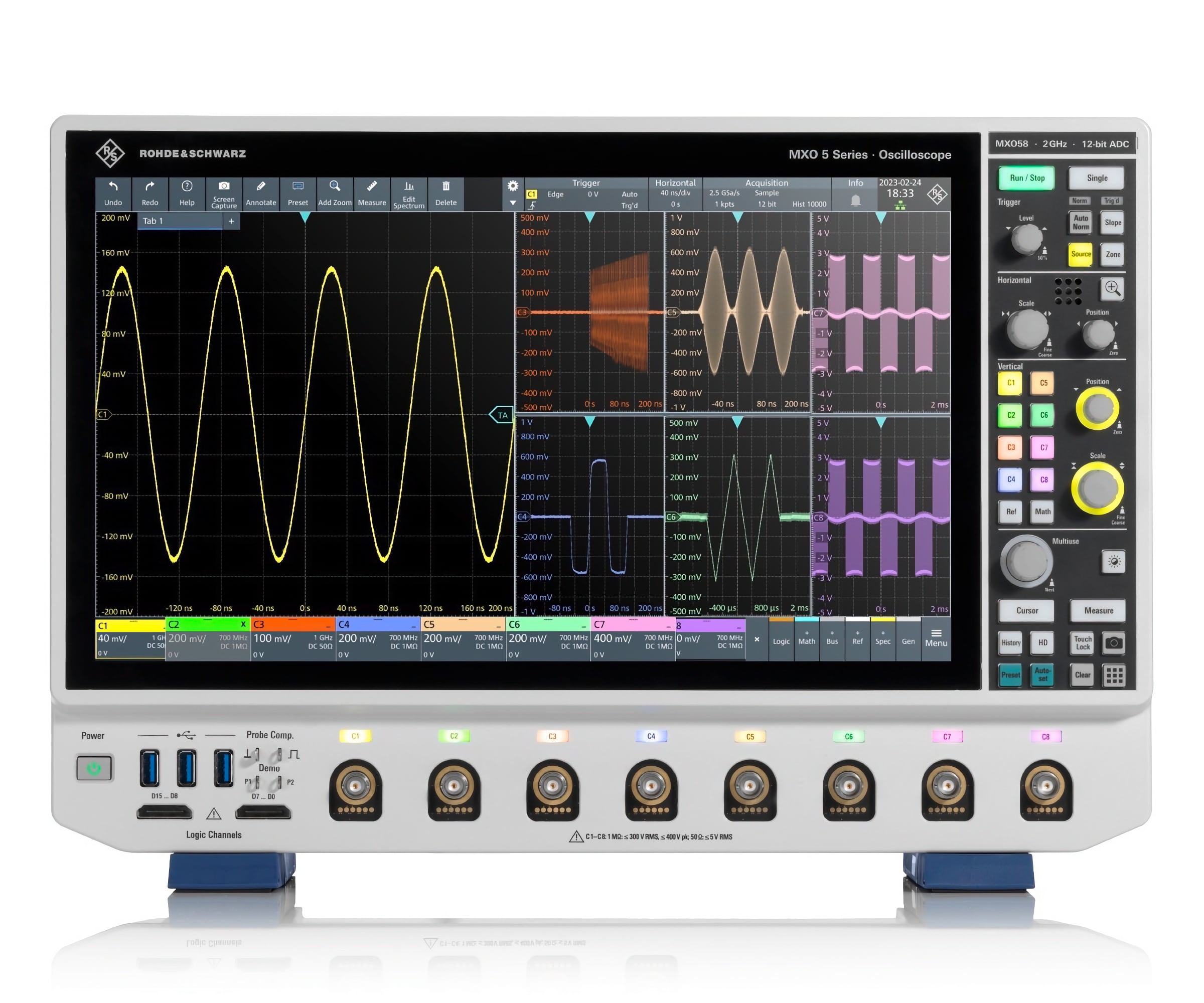Push the green Power button

pos(95,768)
